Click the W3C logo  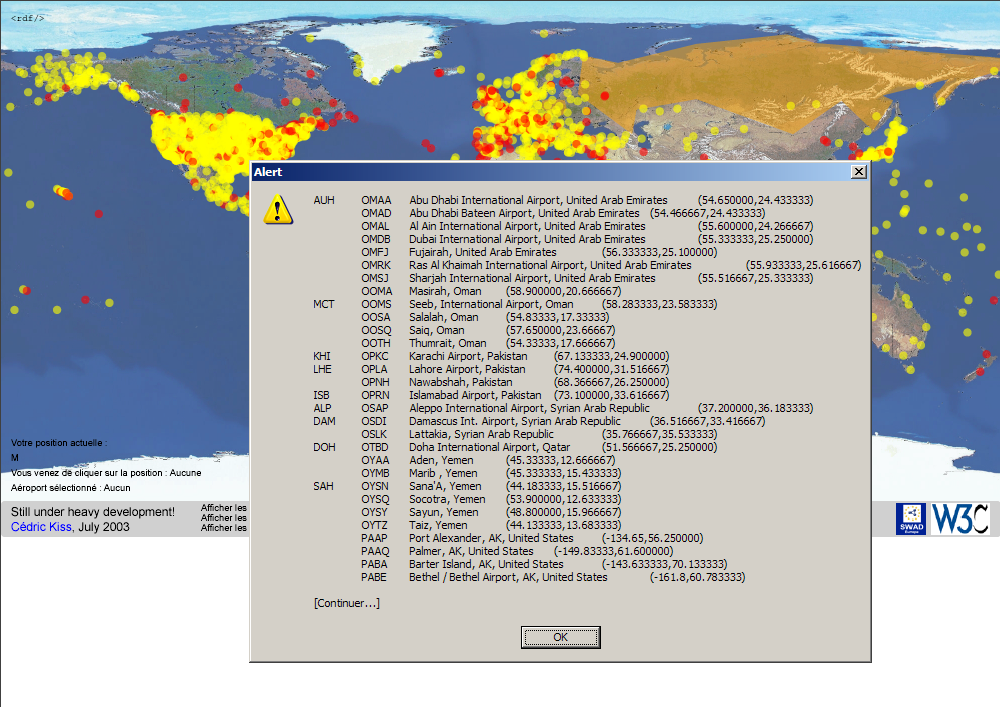pyautogui.click(x=960, y=518)
